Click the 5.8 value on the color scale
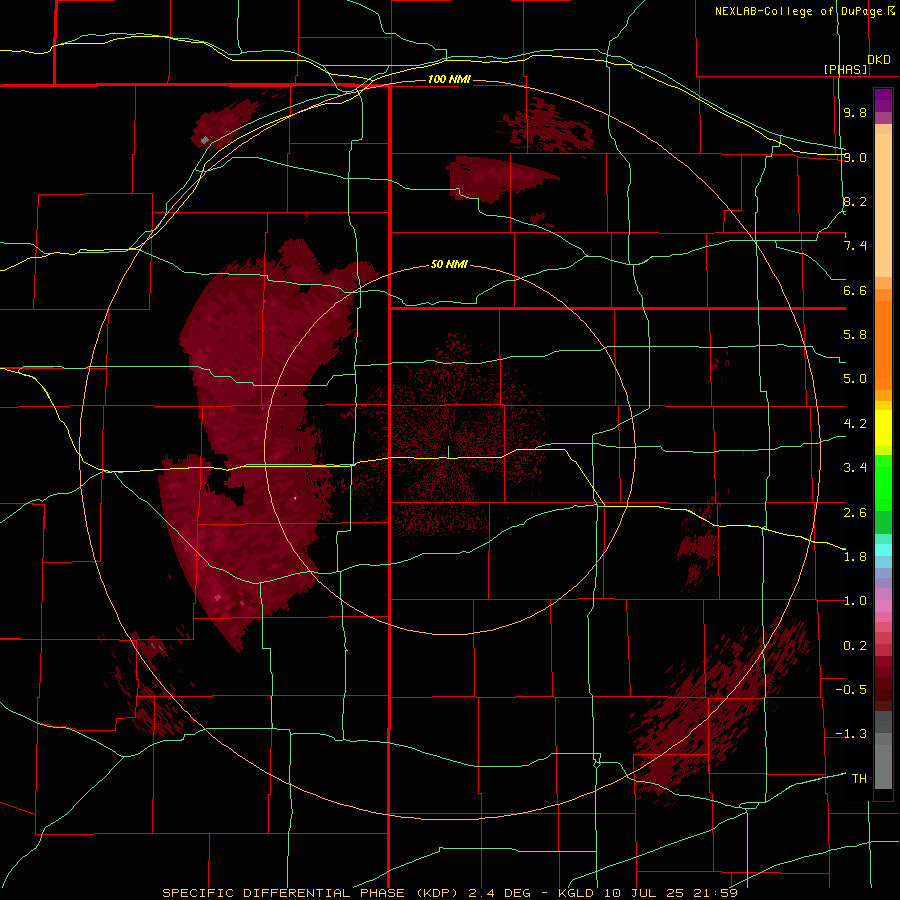Viewport: 900px width, 900px height. click(x=855, y=335)
